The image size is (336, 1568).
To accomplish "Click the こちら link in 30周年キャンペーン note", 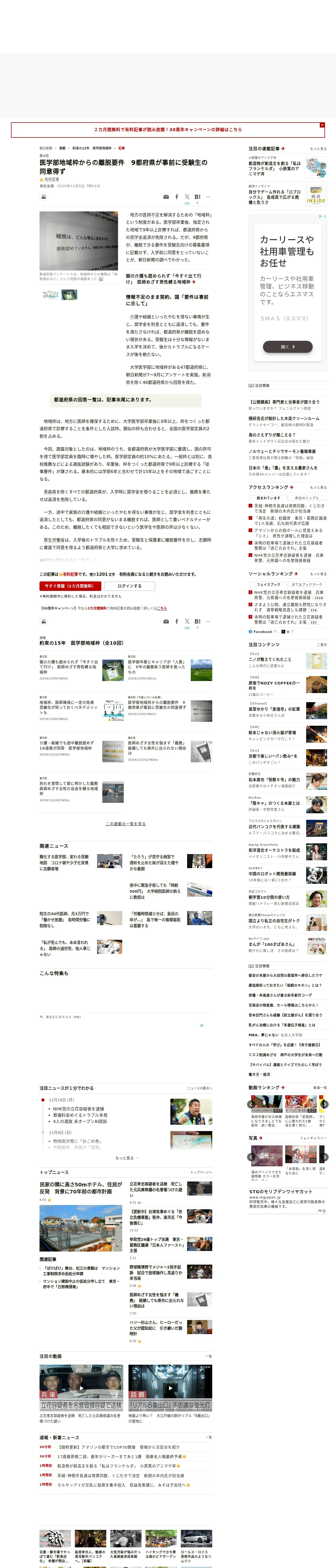I will click(x=162, y=608).
